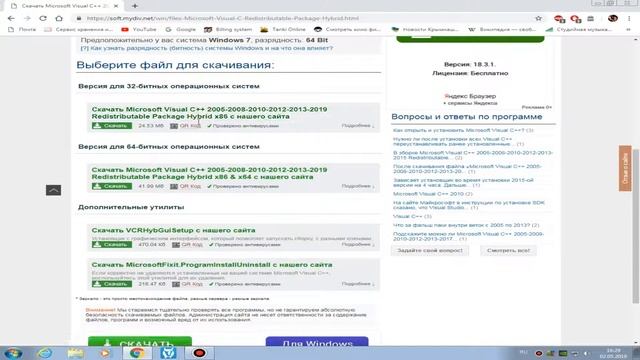Viewport: 640px width, 360px height.
Task: Open the YouTube bookmark
Action: pyautogui.click(x=139, y=29)
